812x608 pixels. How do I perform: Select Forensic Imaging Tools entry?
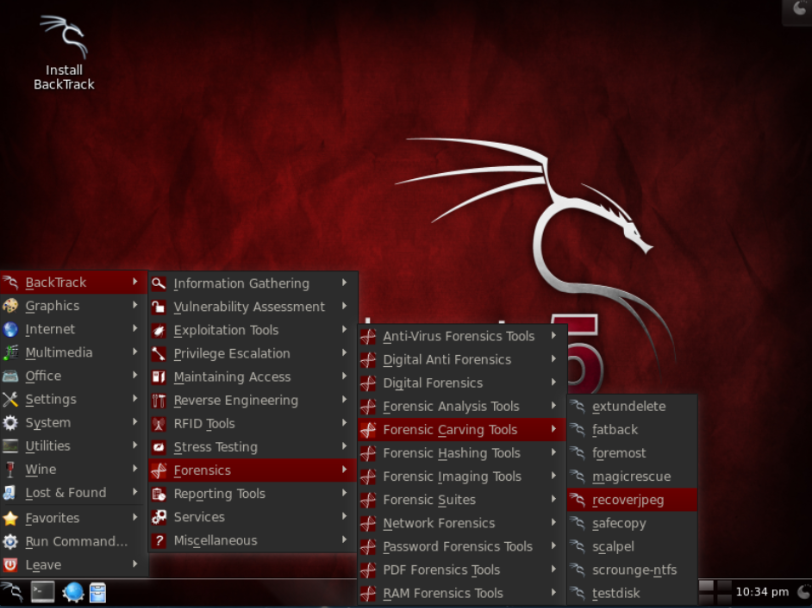pos(461,476)
